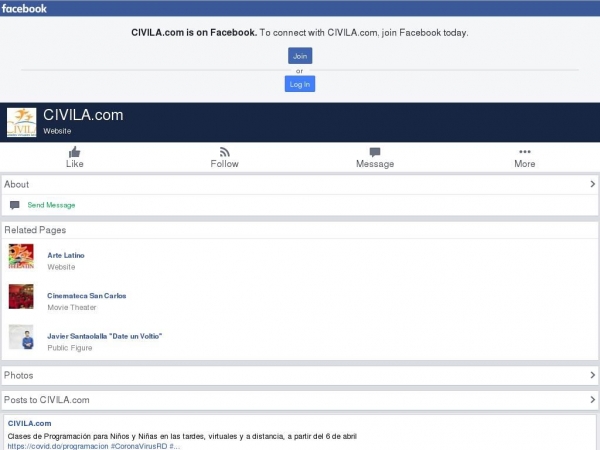This screenshot has height=450, width=600.
Task: Click the Arte Latino thumbnail
Action: pos(21,256)
